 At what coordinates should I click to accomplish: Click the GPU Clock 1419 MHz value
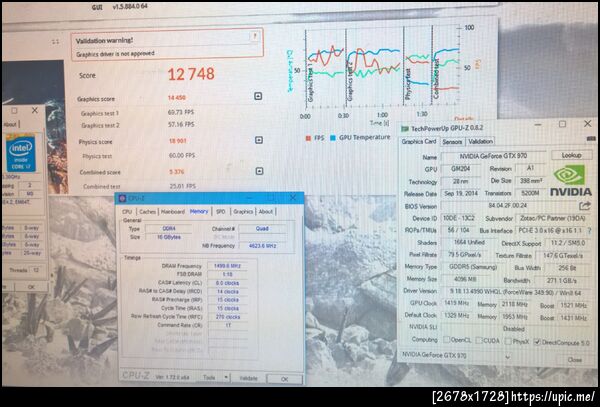[457, 303]
